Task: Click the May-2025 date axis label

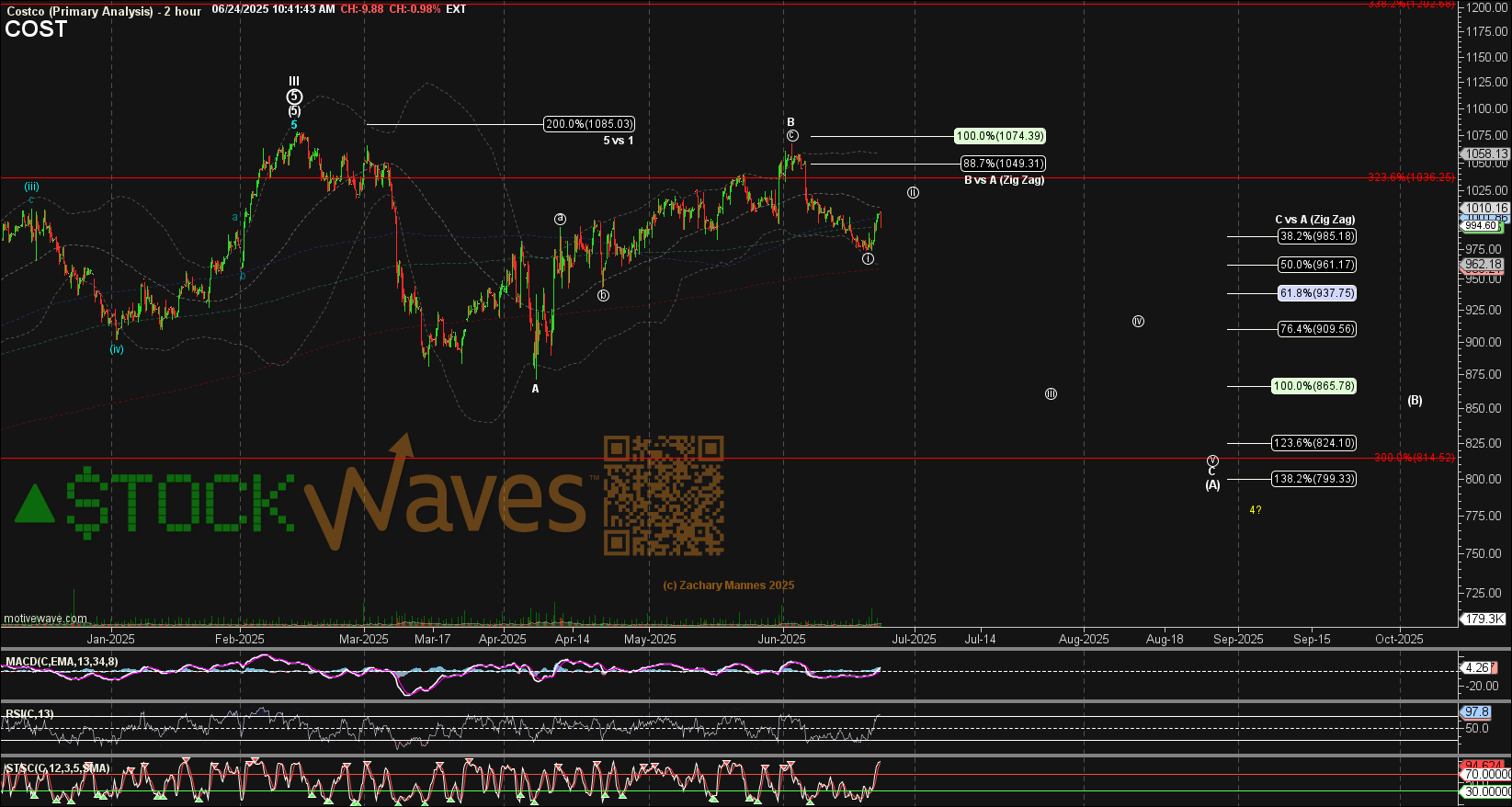Action: (x=650, y=639)
